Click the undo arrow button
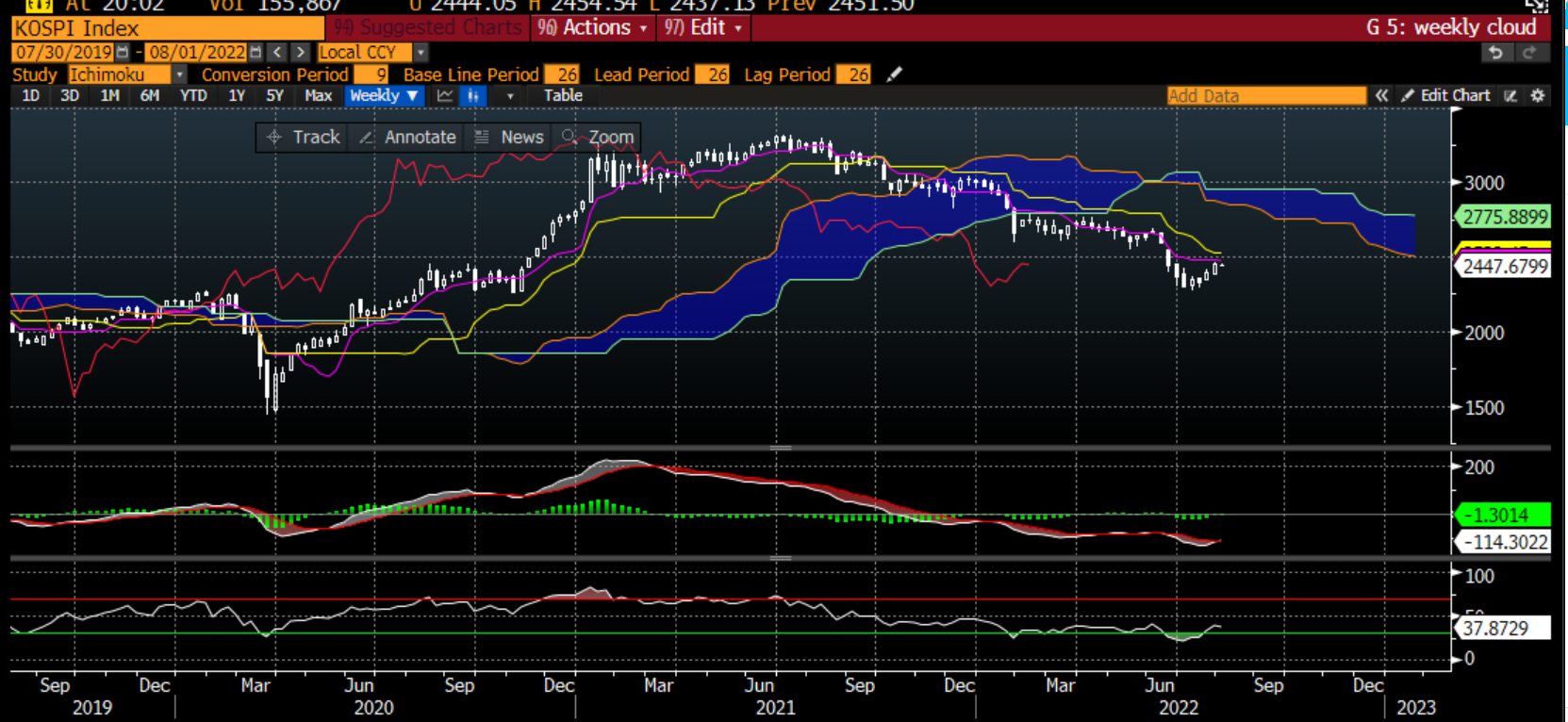The height and width of the screenshot is (722, 1568). [1495, 53]
